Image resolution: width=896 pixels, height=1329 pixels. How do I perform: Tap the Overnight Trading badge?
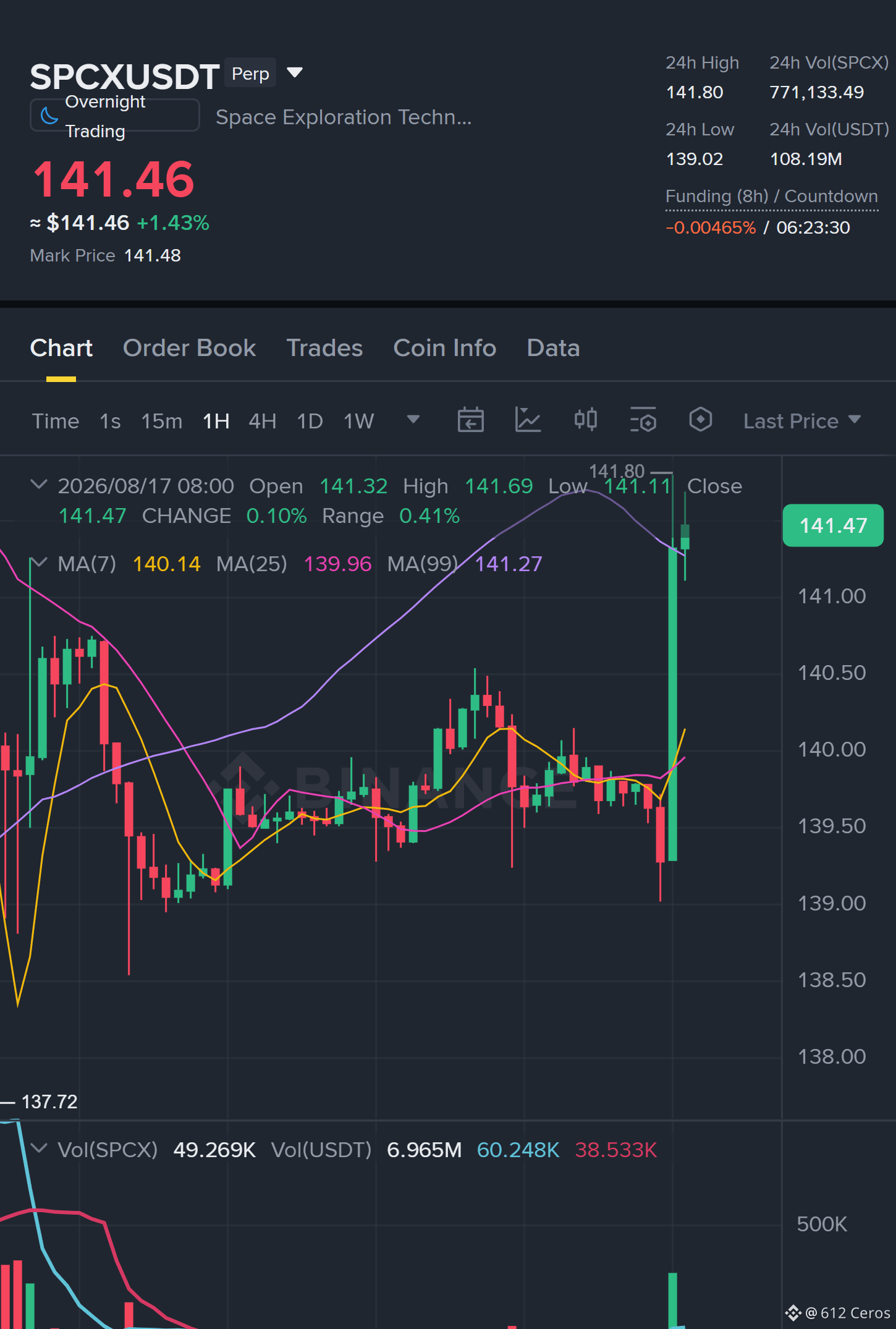(115, 116)
